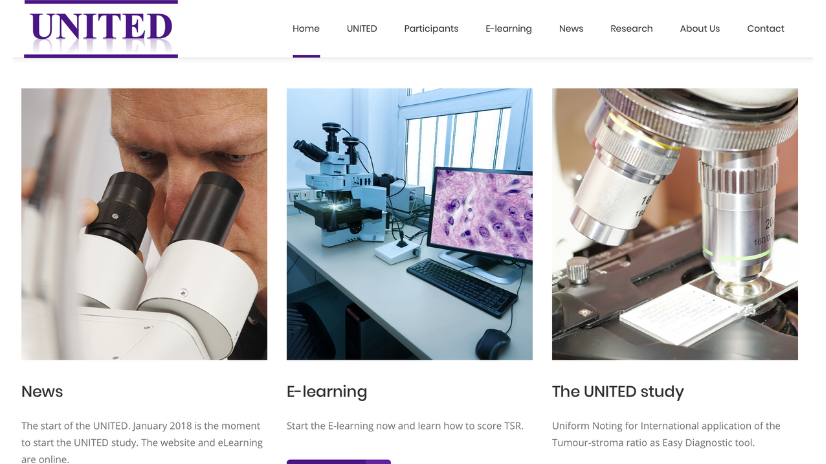Image resolution: width=826 pixels, height=464 pixels.
Task: Open the lab microscope and monitor image
Action: pyautogui.click(x=409, y=224)
